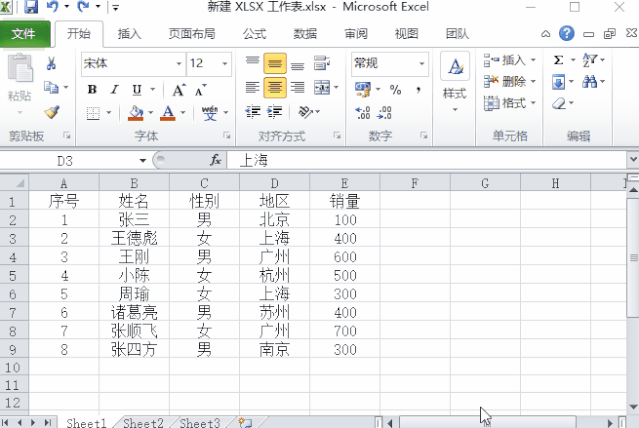The height and width of the screenshot is (428, 639).
Task: Open text orientation options
Action: (306, 112)
